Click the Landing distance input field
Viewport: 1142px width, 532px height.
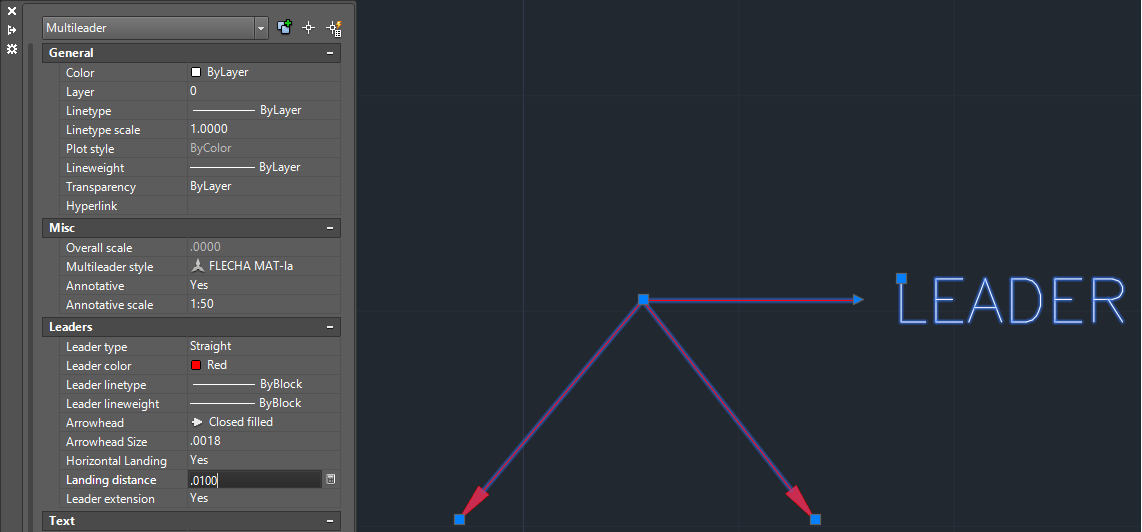click(x=255, y=480)
